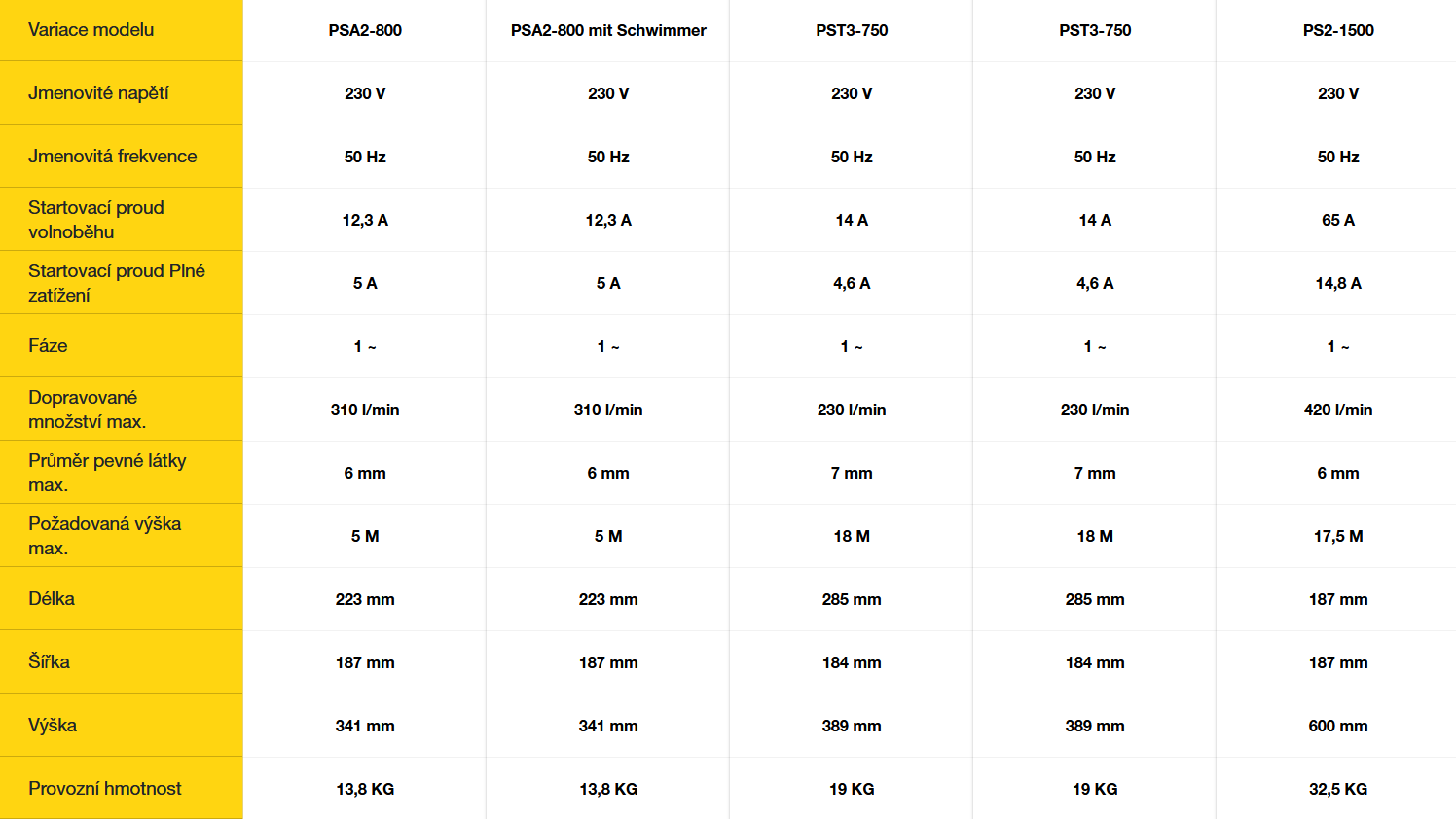The height and width of the screenshot is (819, 1456).
Task: Select the Fáze row label
Action: pyautogui.click(x=48, y=346)
